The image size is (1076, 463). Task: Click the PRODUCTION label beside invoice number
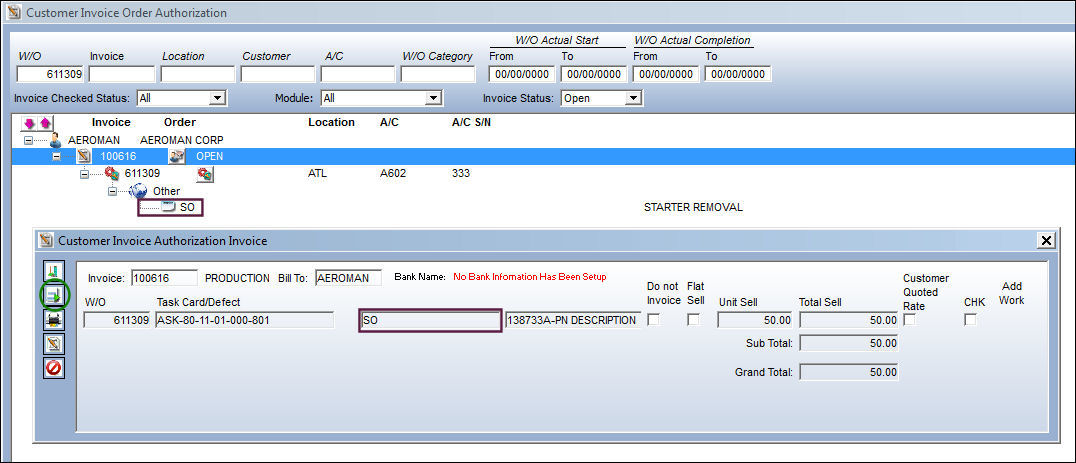coord(237,278)
